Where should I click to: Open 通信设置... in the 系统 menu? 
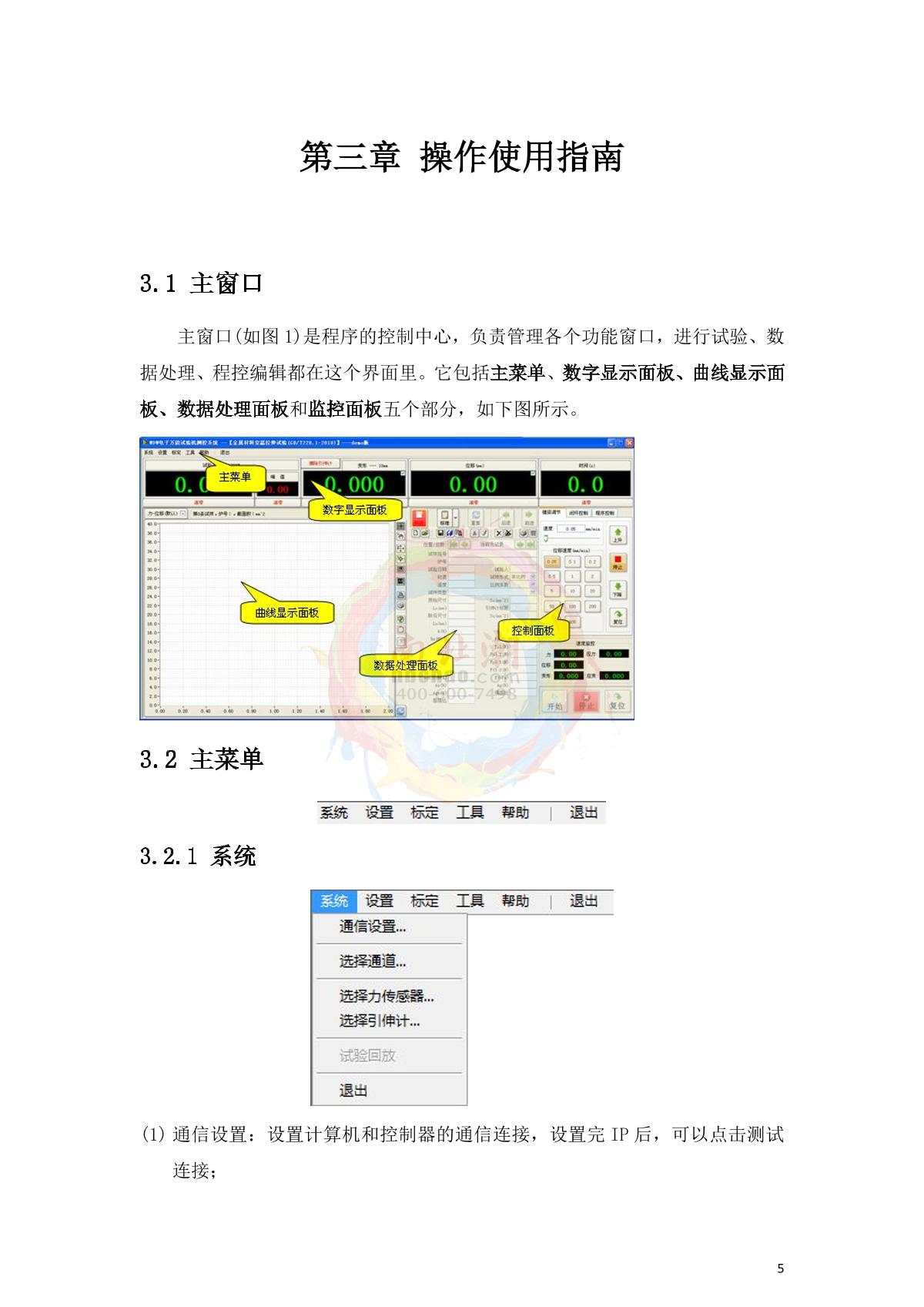tap(373, 927)
